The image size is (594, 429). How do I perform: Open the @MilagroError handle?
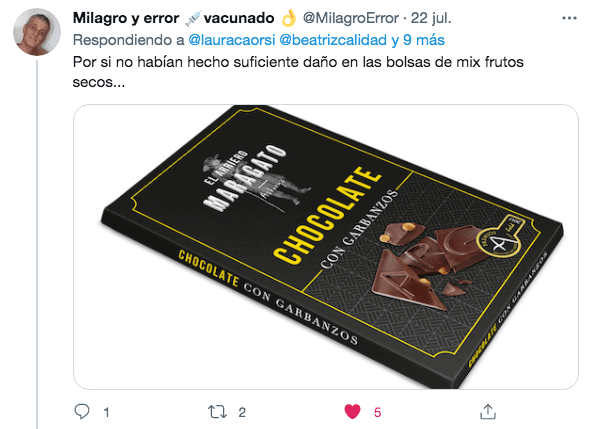pos(350,18)
